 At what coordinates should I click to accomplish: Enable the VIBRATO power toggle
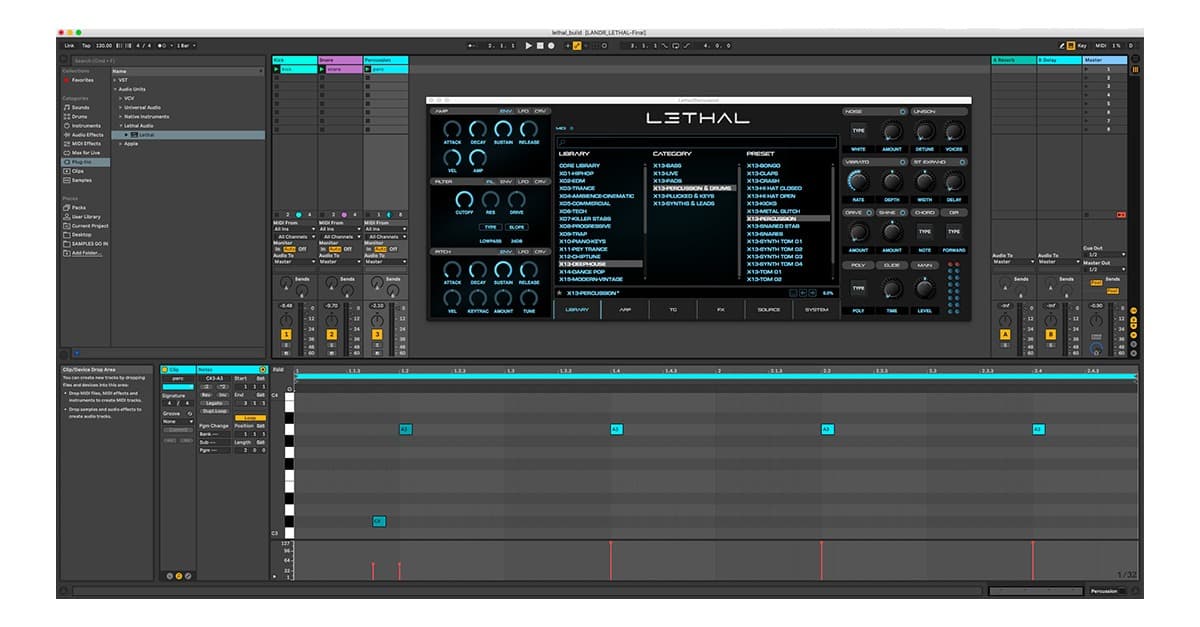coord(902,162)
